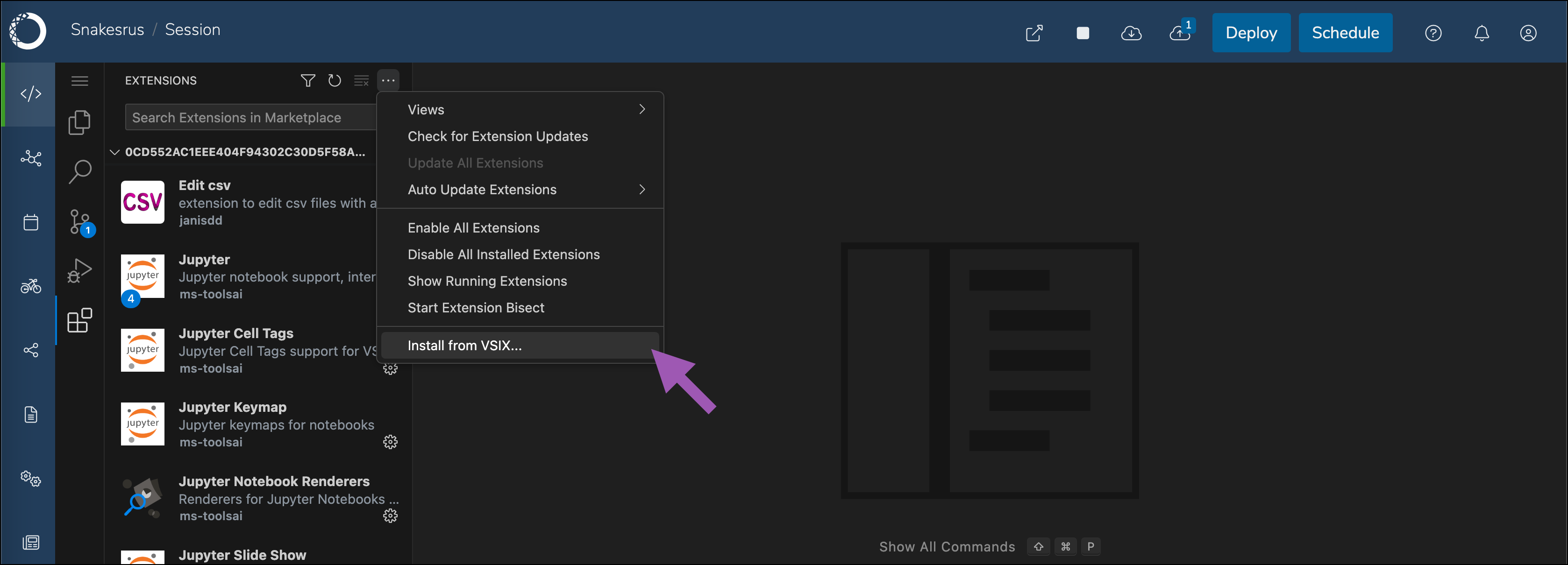
Task: Click the cloud download pull icon
Action: coord(1131,33)
